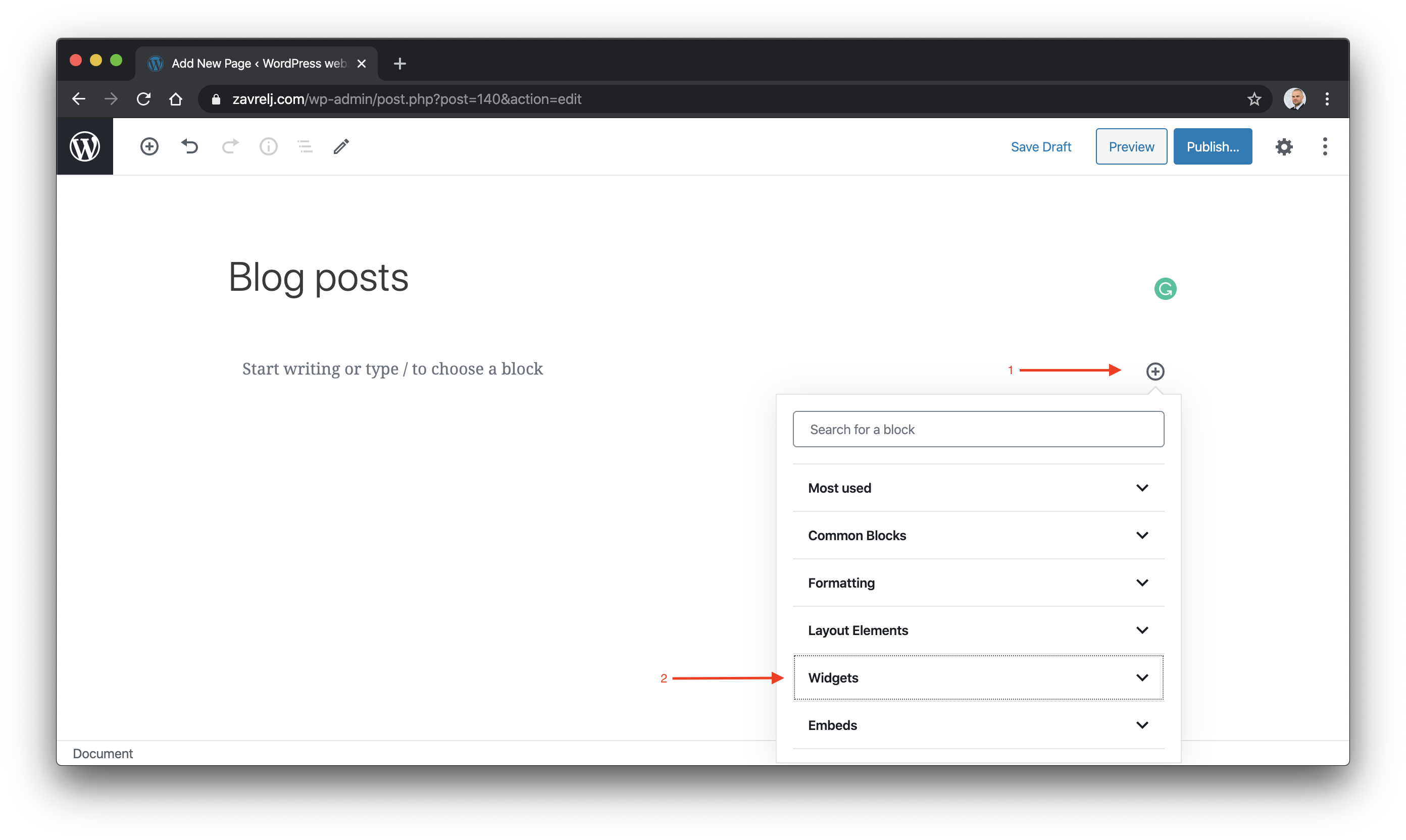Click in the Search for a block field
This screenshot has width=1406, height=840.
coord(978,429)
